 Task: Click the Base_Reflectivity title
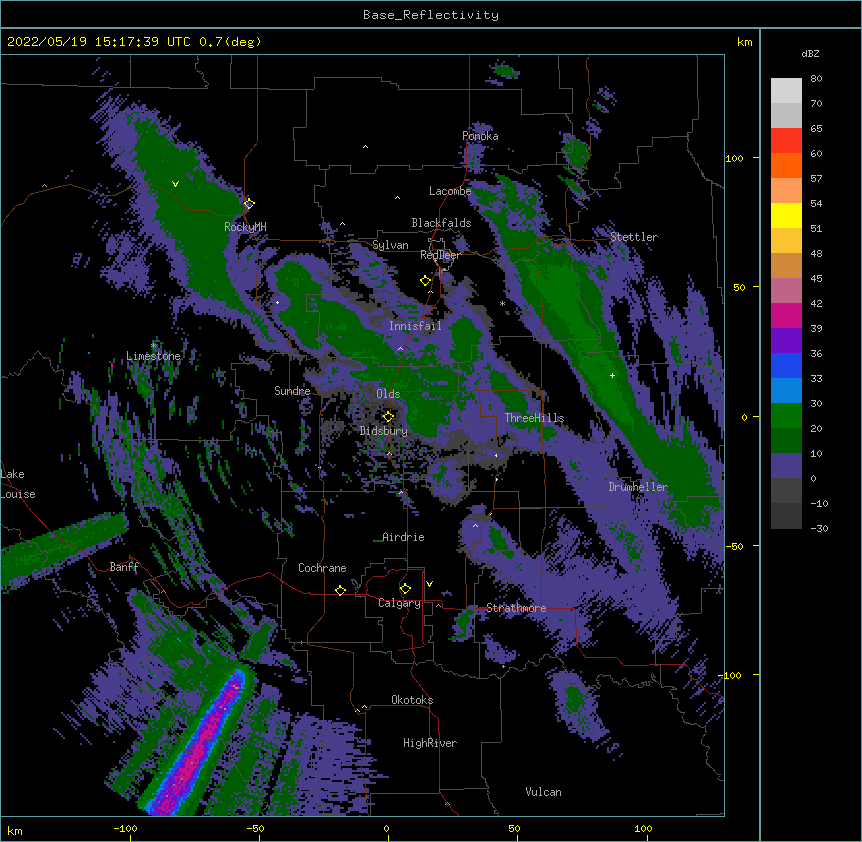pyautogui.click(x=431, y=15)
